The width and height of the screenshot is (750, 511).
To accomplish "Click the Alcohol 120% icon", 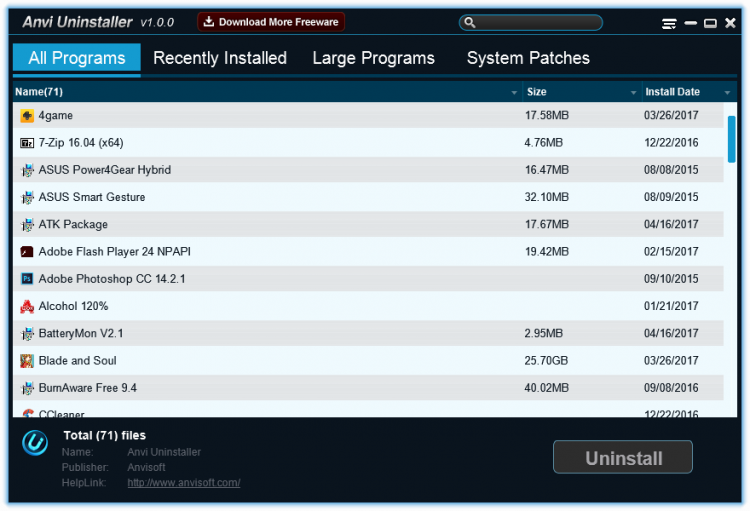I will (x=27, y=306).
